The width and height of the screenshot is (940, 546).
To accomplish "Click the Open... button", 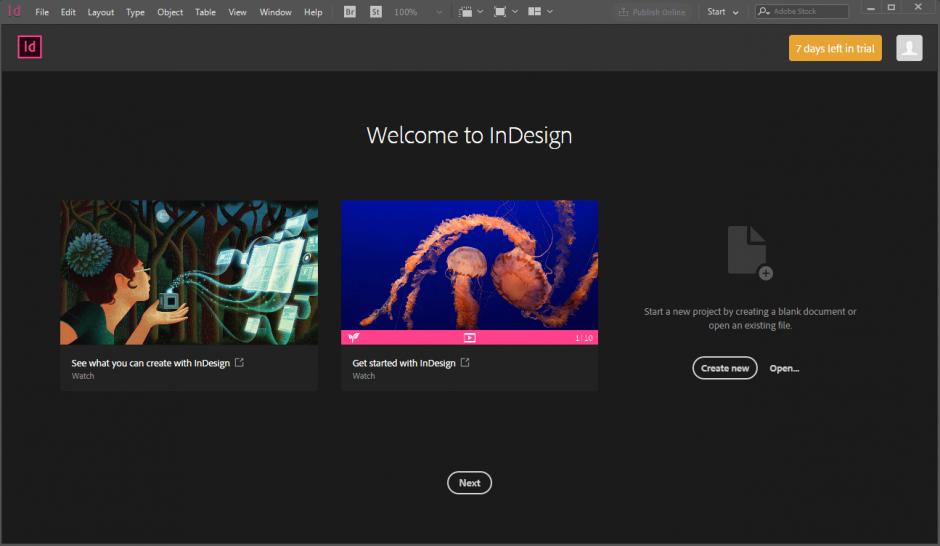I will point(784,369).
